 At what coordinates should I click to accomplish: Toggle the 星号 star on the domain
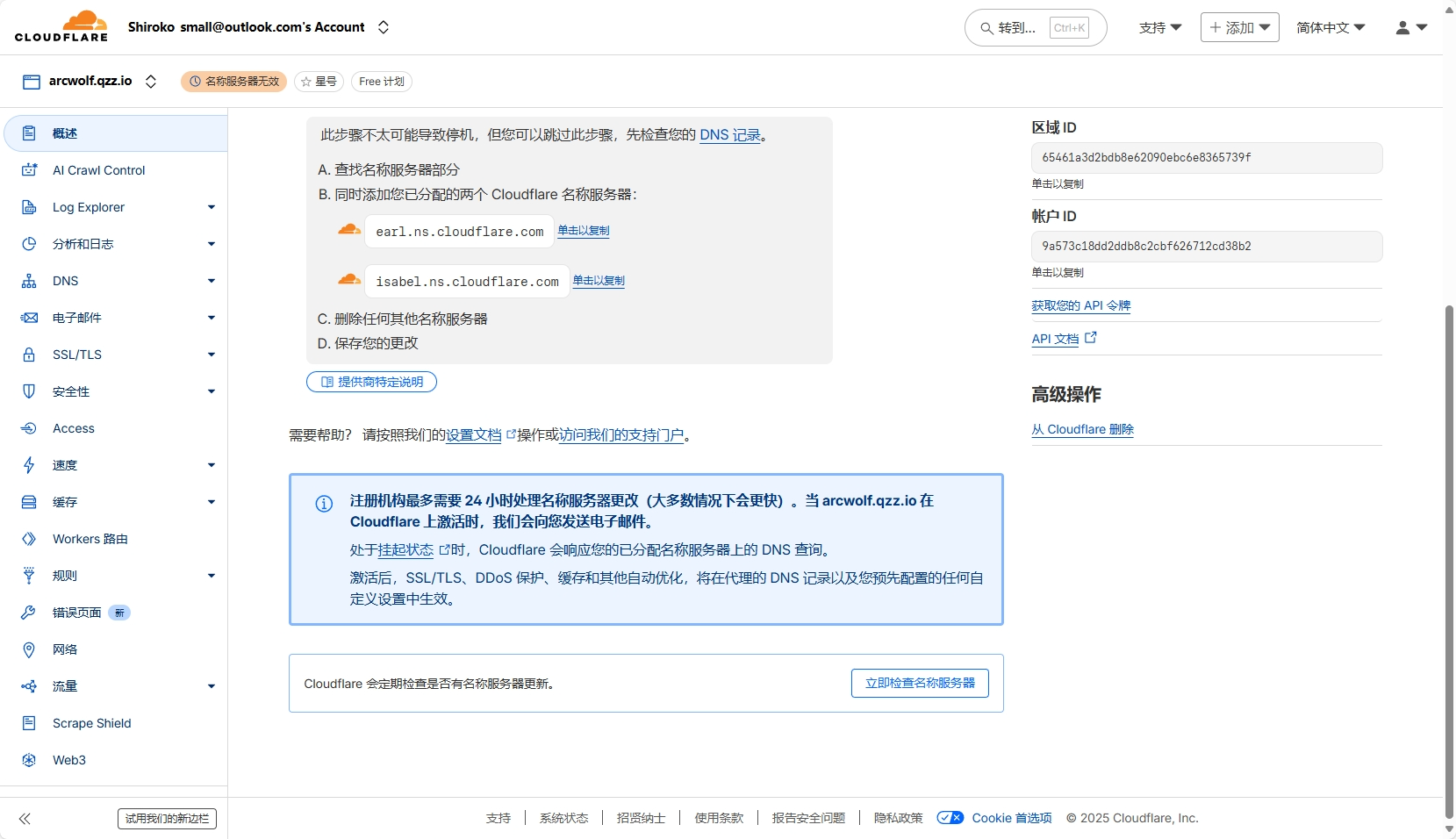[x=319, y=82]
